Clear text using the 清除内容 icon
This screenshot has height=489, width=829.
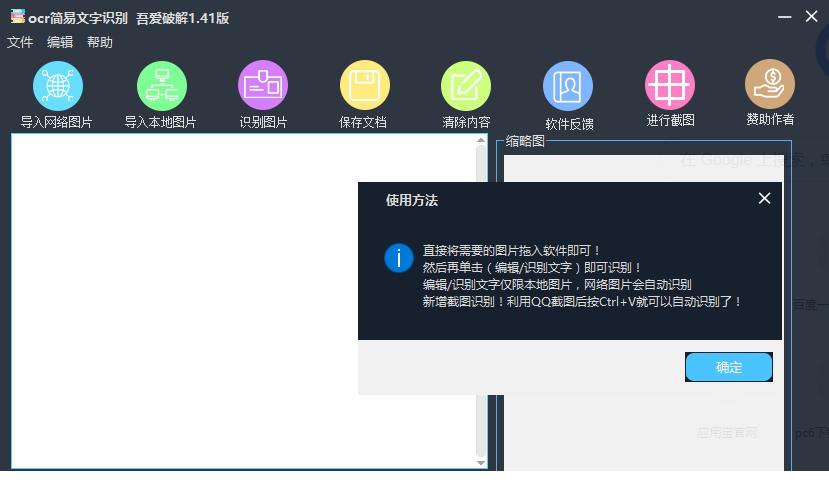click(x=466, y=86)
